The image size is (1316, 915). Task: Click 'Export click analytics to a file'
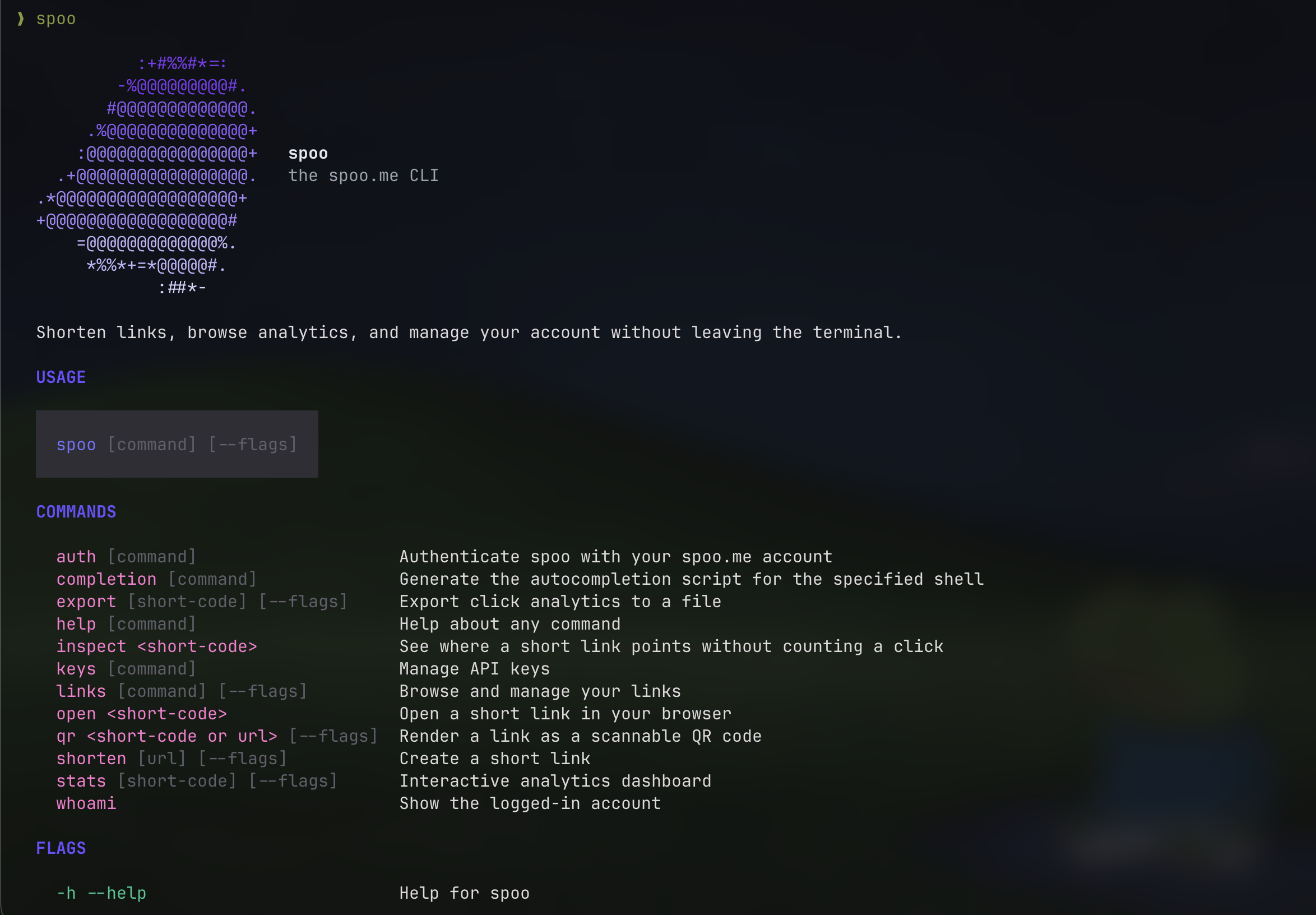[560, 602]
